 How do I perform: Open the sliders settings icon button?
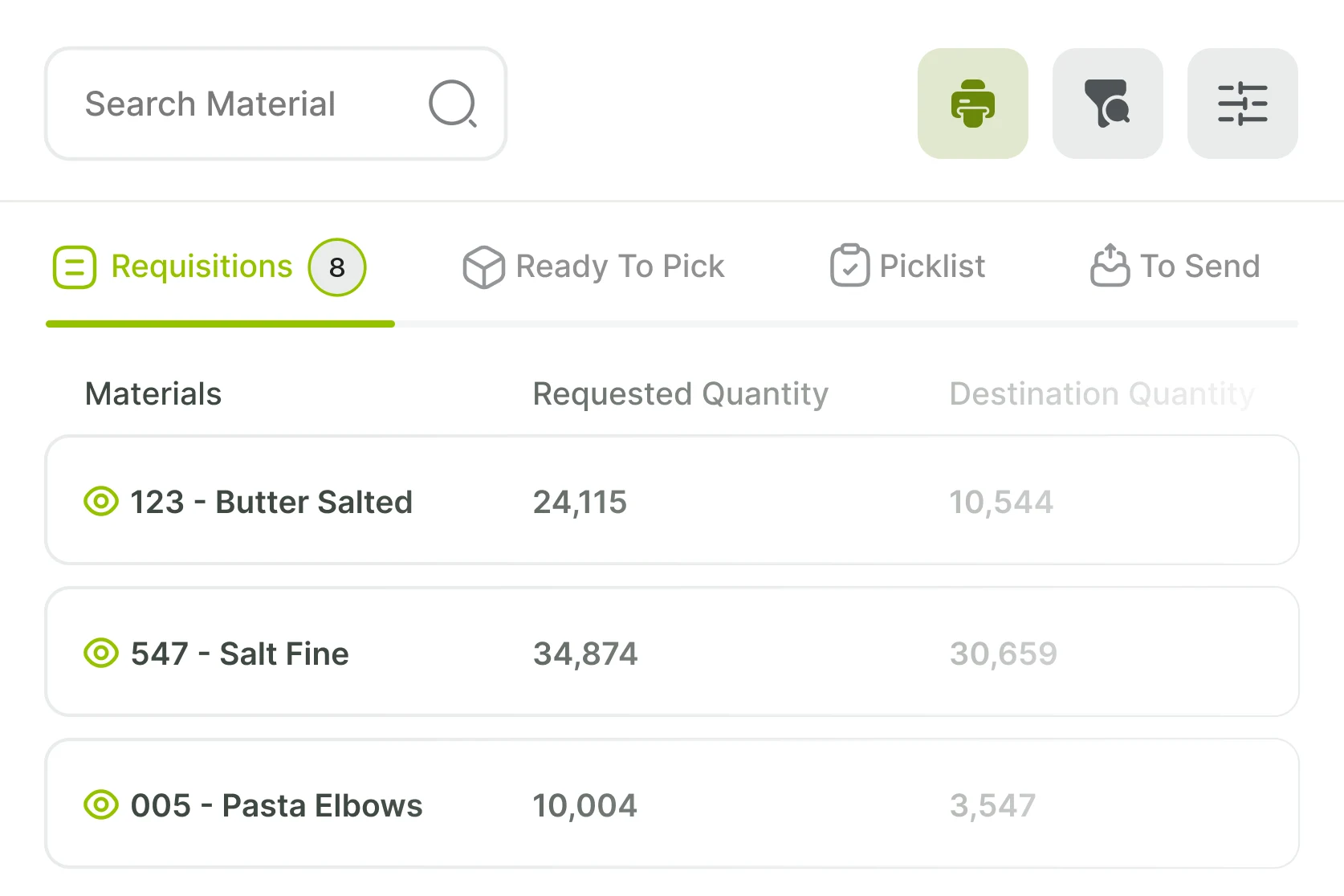tap(1242, 104)
